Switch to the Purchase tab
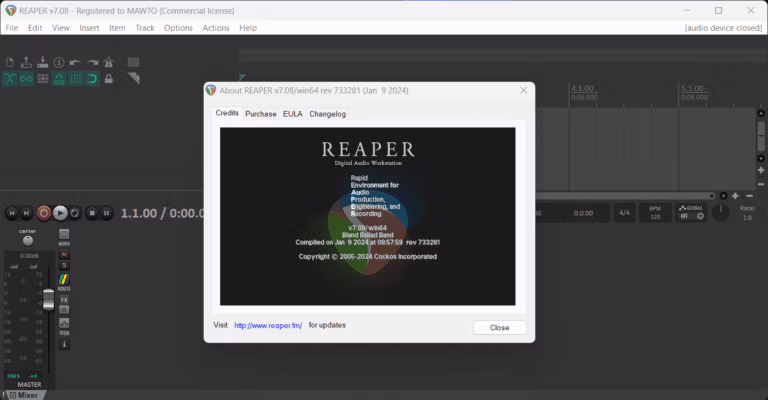768x400 pixels. point(261,114)
